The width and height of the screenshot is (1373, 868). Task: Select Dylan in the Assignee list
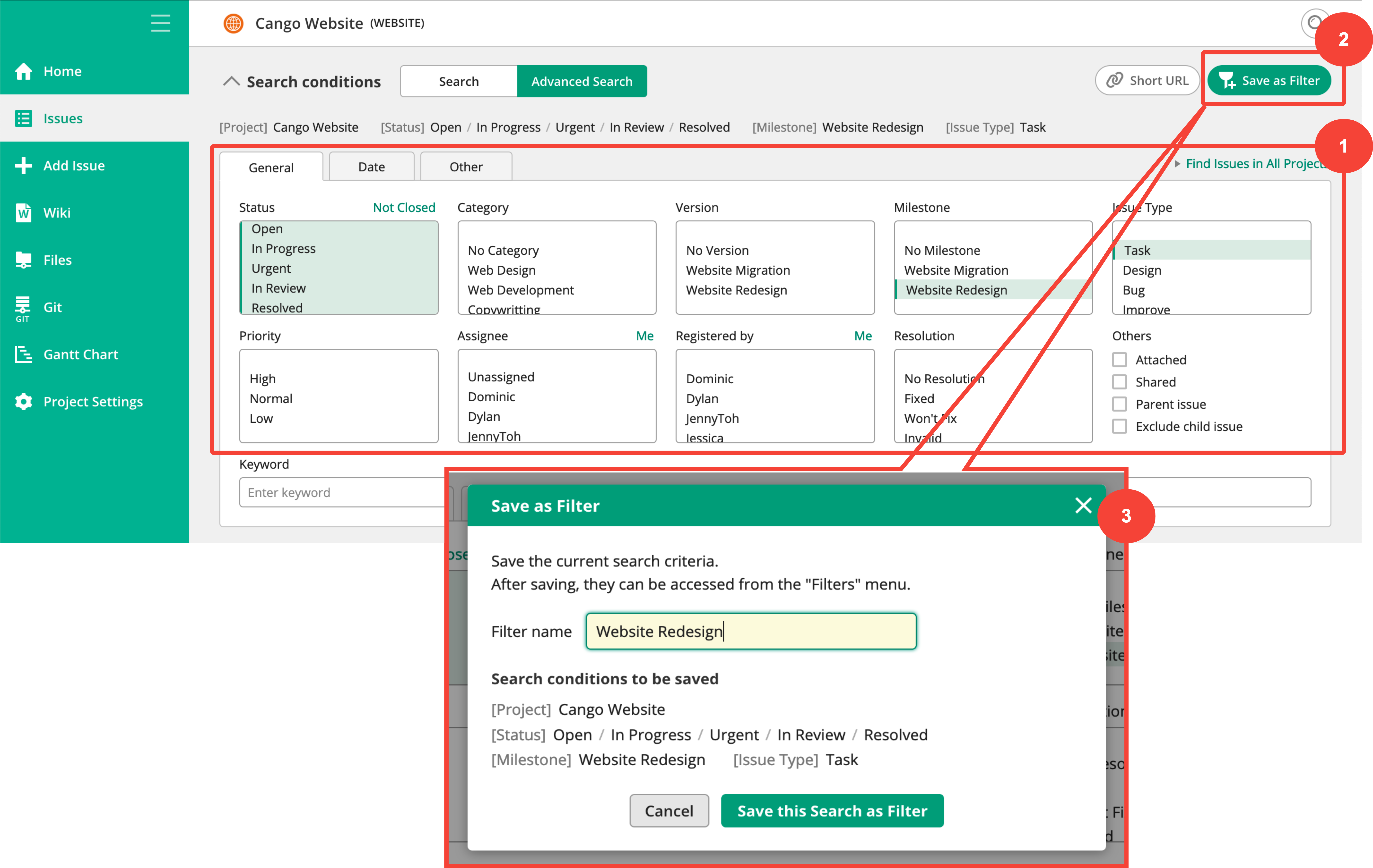pos(558,417)
